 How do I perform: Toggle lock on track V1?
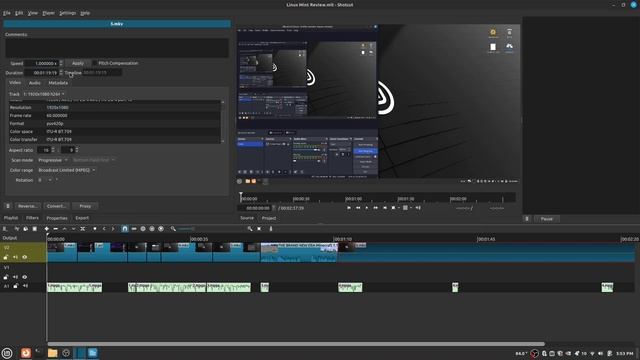coord(6,277)
